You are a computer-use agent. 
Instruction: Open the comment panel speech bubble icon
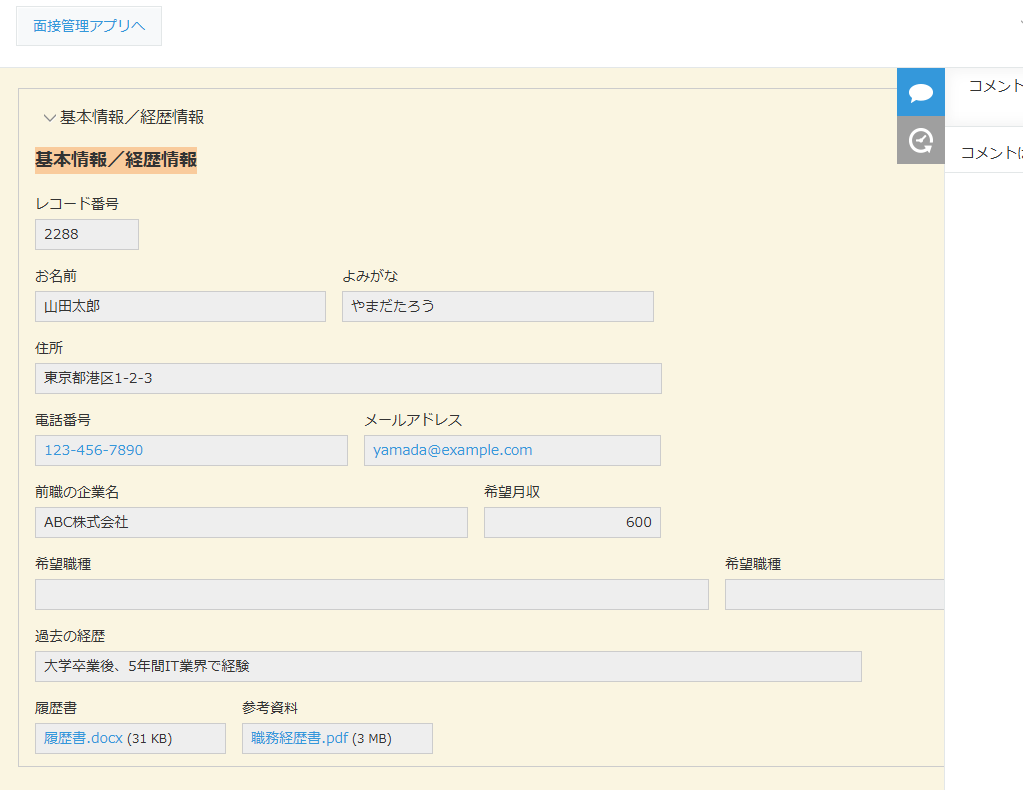[919, 91]
